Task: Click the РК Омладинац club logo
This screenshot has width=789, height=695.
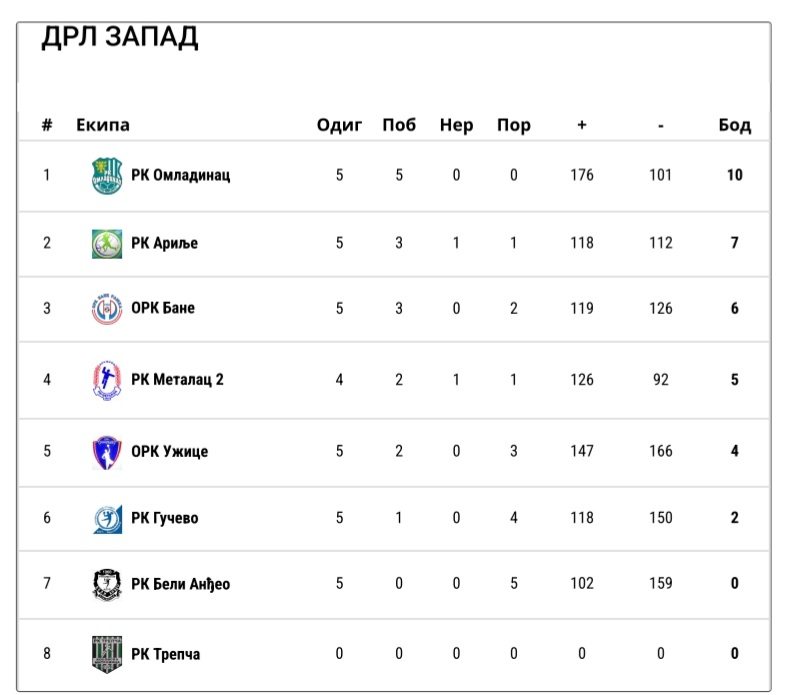Action: tap(107, 176)
